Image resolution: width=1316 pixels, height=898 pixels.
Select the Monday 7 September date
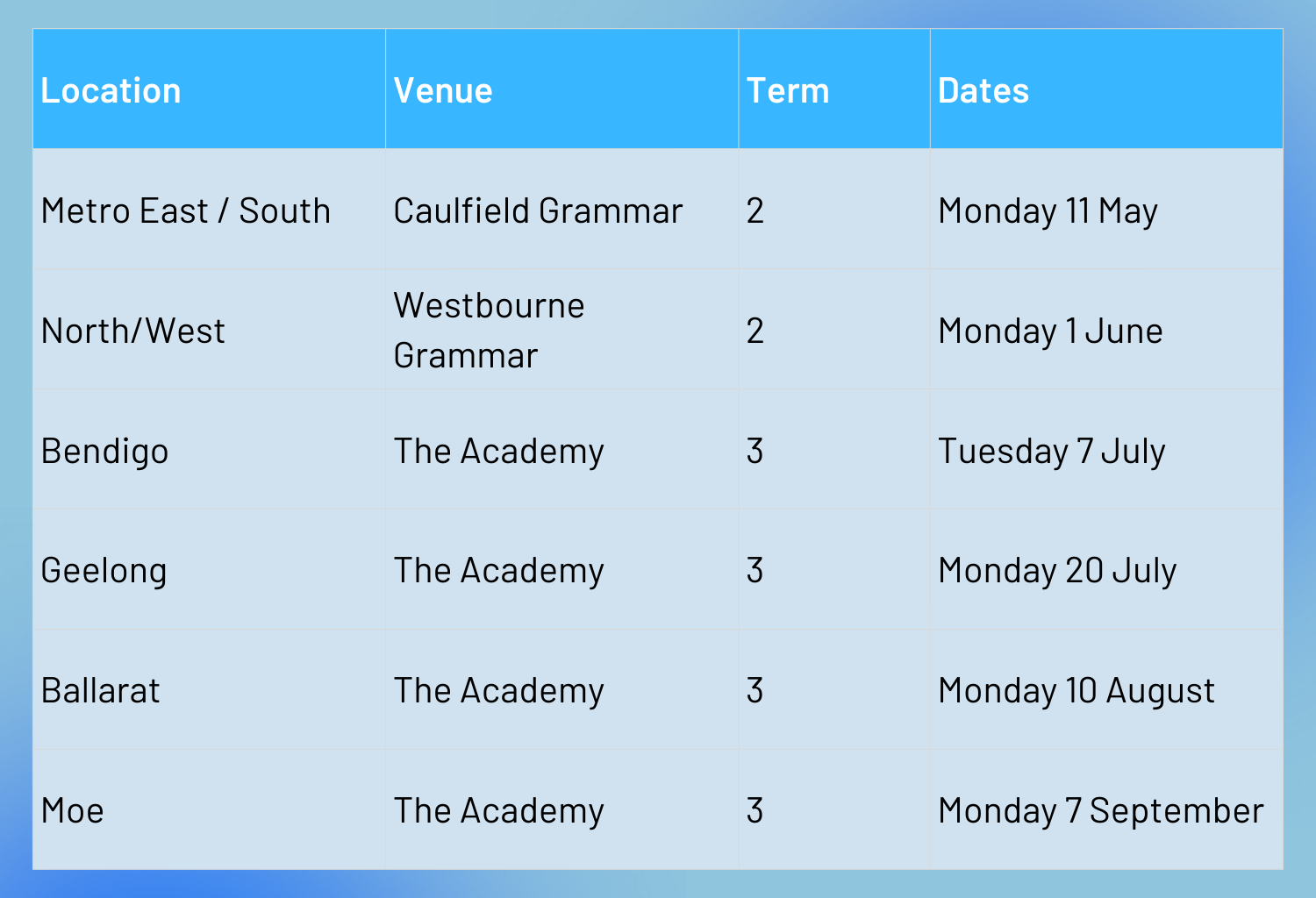click(1101, 811)
